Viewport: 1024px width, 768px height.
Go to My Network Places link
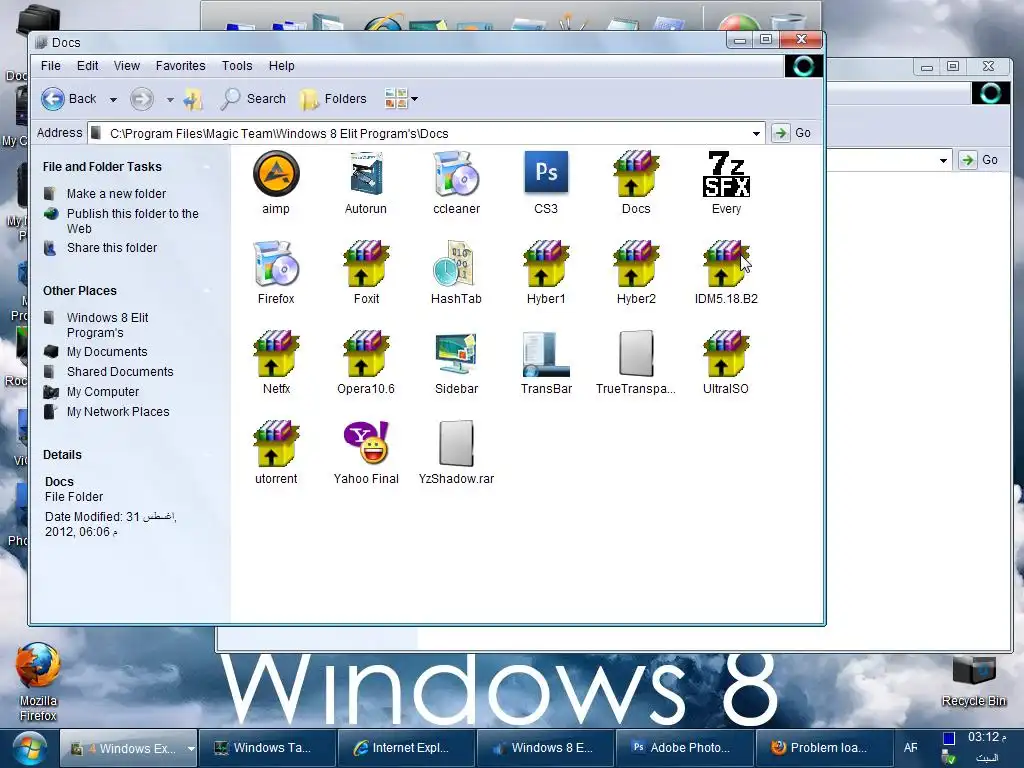click(x=118, y=412)
